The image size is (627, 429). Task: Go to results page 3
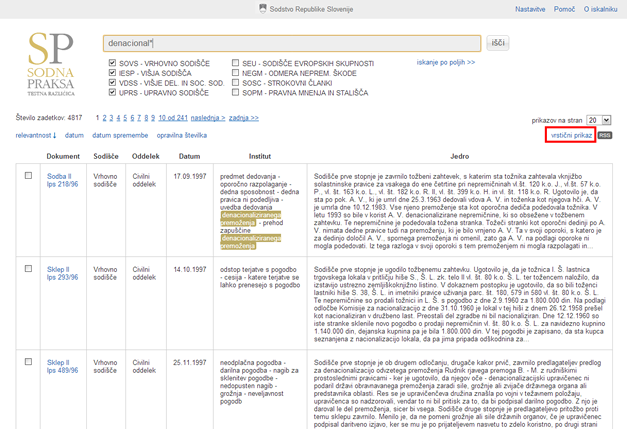(111, 118)
